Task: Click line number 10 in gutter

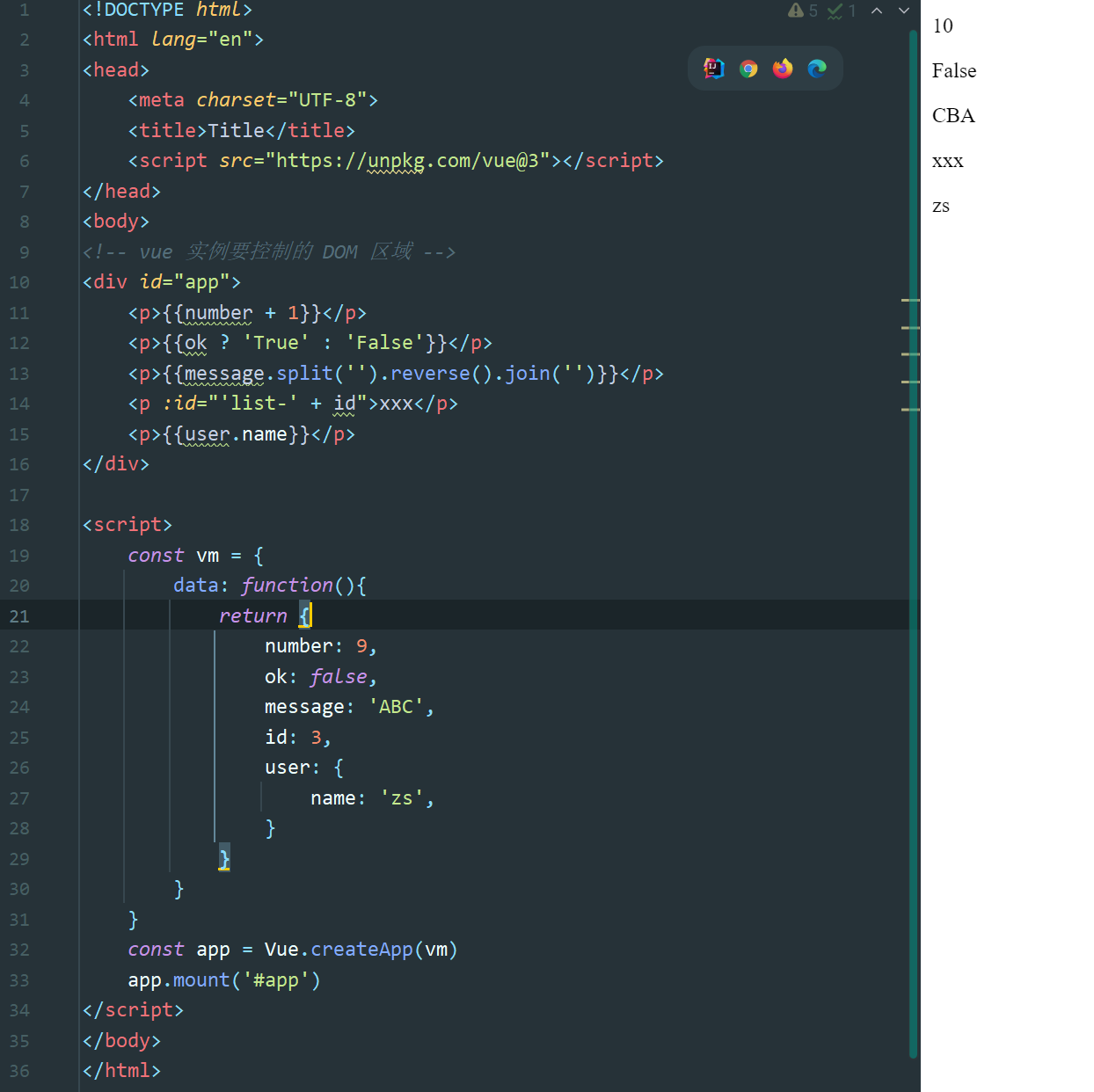Action: [x=19, y=282]
